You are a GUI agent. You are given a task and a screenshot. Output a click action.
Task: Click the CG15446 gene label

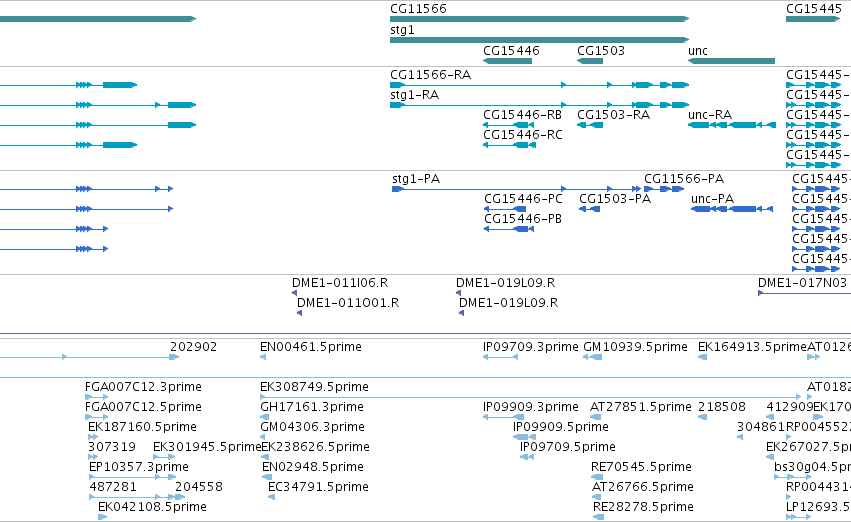(511, 50)
